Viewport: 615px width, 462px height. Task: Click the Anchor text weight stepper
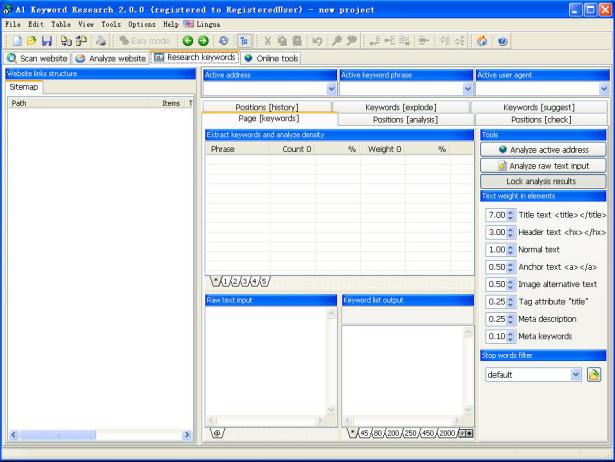pos(510,267)
